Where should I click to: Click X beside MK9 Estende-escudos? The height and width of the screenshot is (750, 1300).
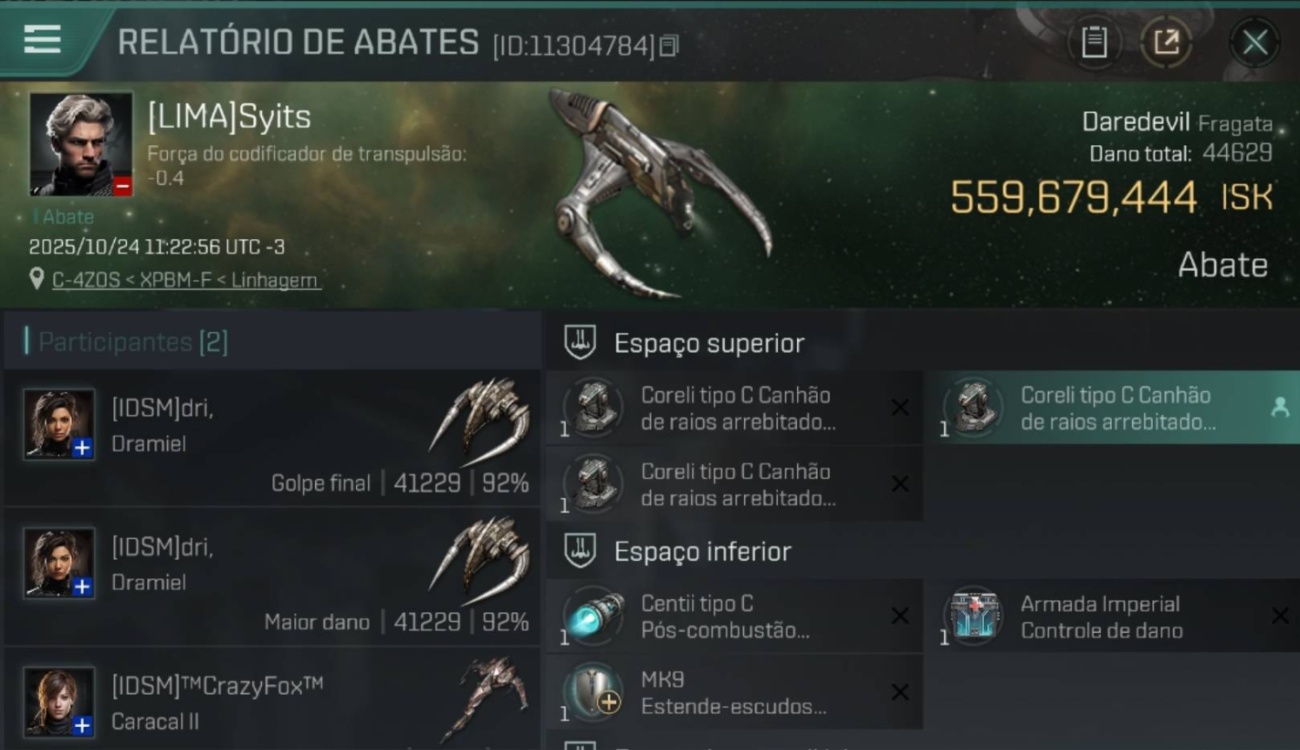point(900,692)
